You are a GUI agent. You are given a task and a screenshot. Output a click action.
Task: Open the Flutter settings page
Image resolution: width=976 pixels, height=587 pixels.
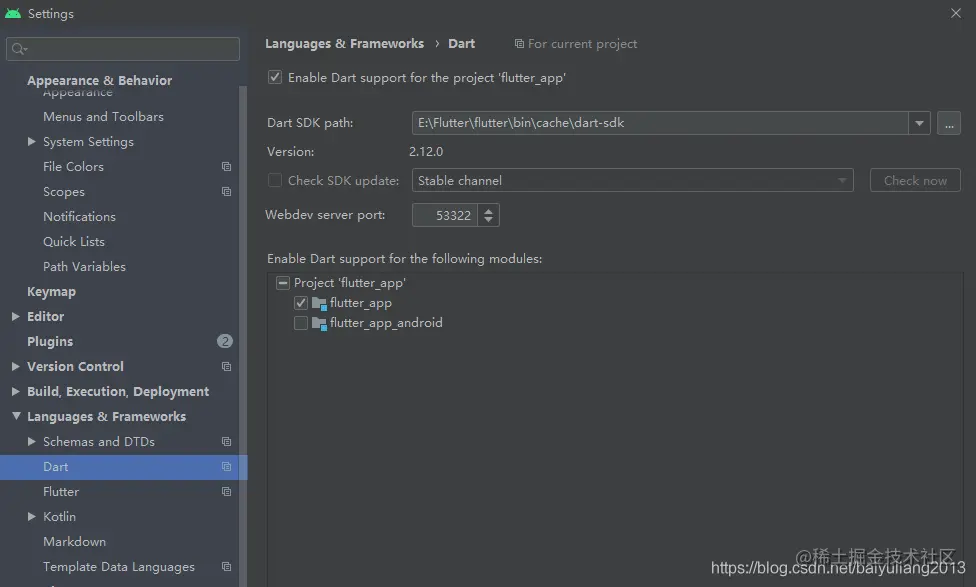(x=61, y=492)
